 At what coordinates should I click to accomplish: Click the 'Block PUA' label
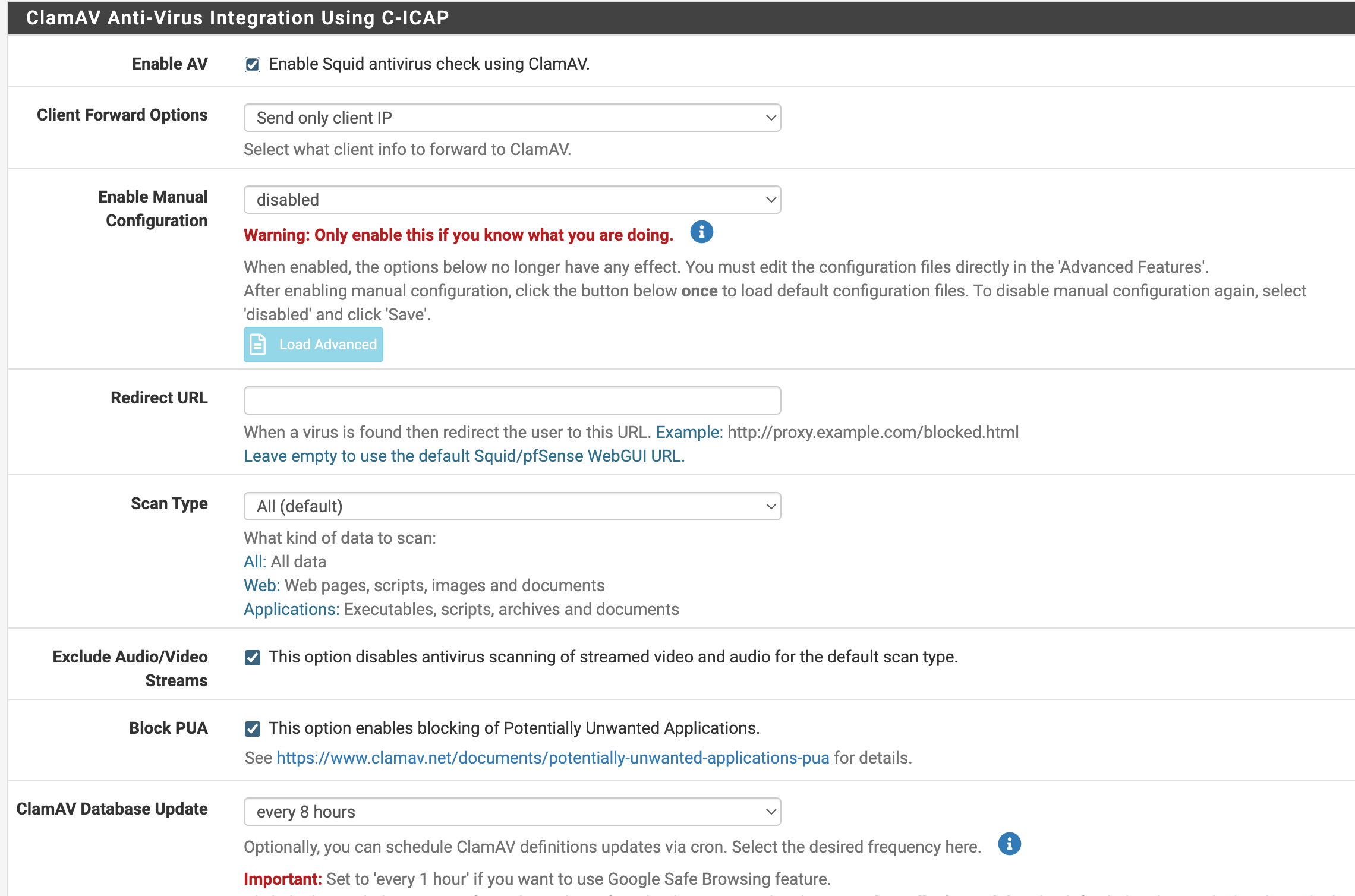(x=169, y=728)
